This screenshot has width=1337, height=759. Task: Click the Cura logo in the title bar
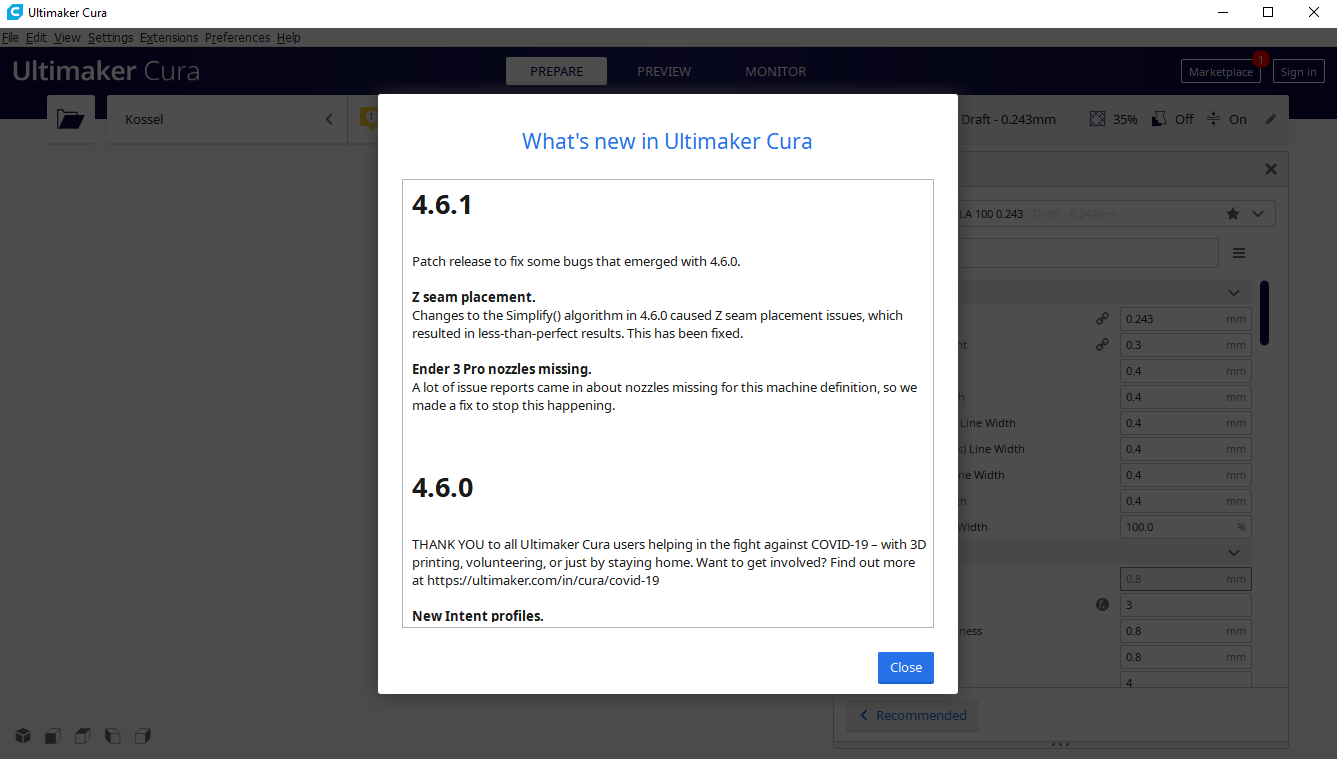point(14,12)
